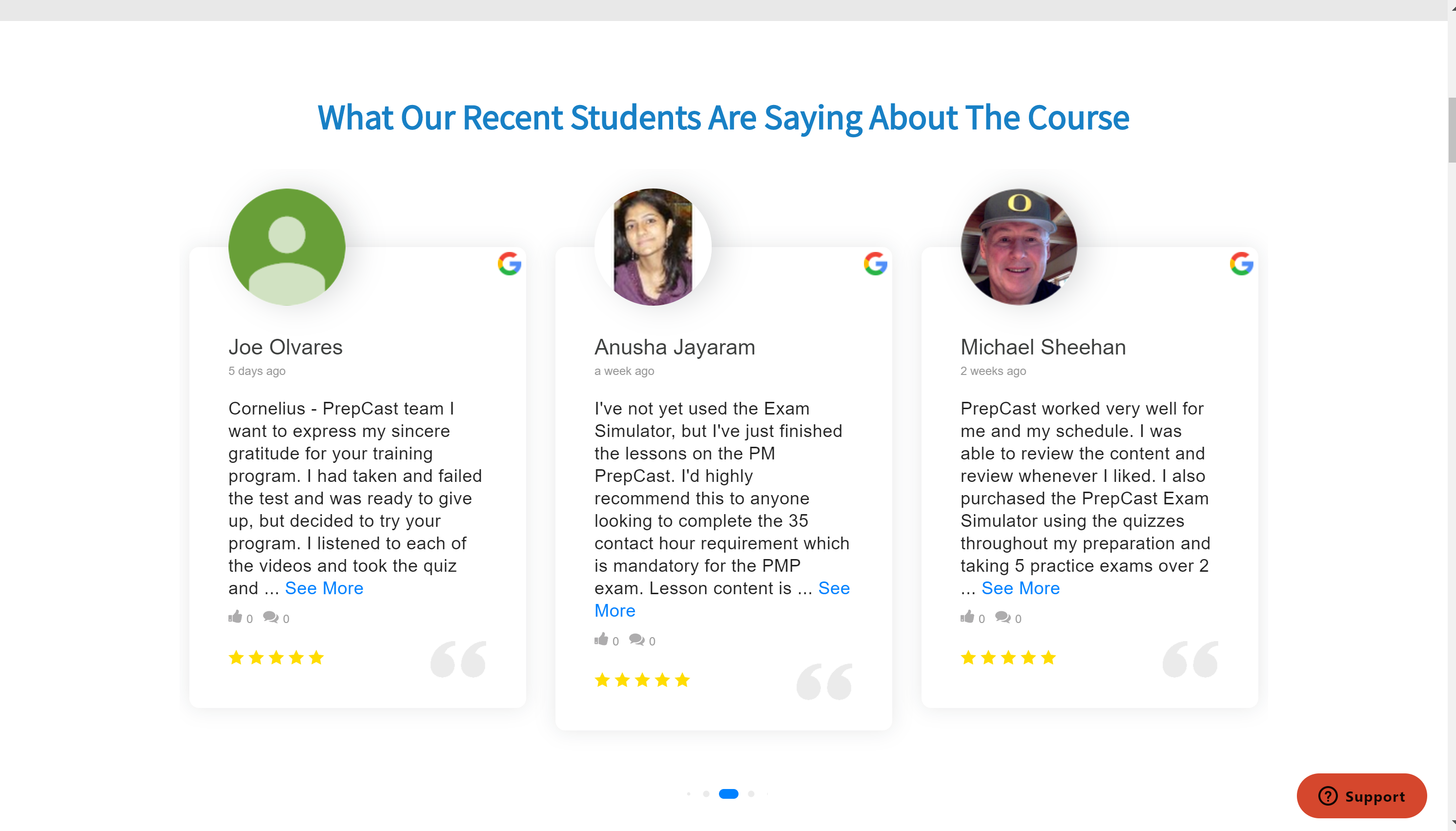Open comments icon on Michael Sheehan review

tap(1003, 617)
